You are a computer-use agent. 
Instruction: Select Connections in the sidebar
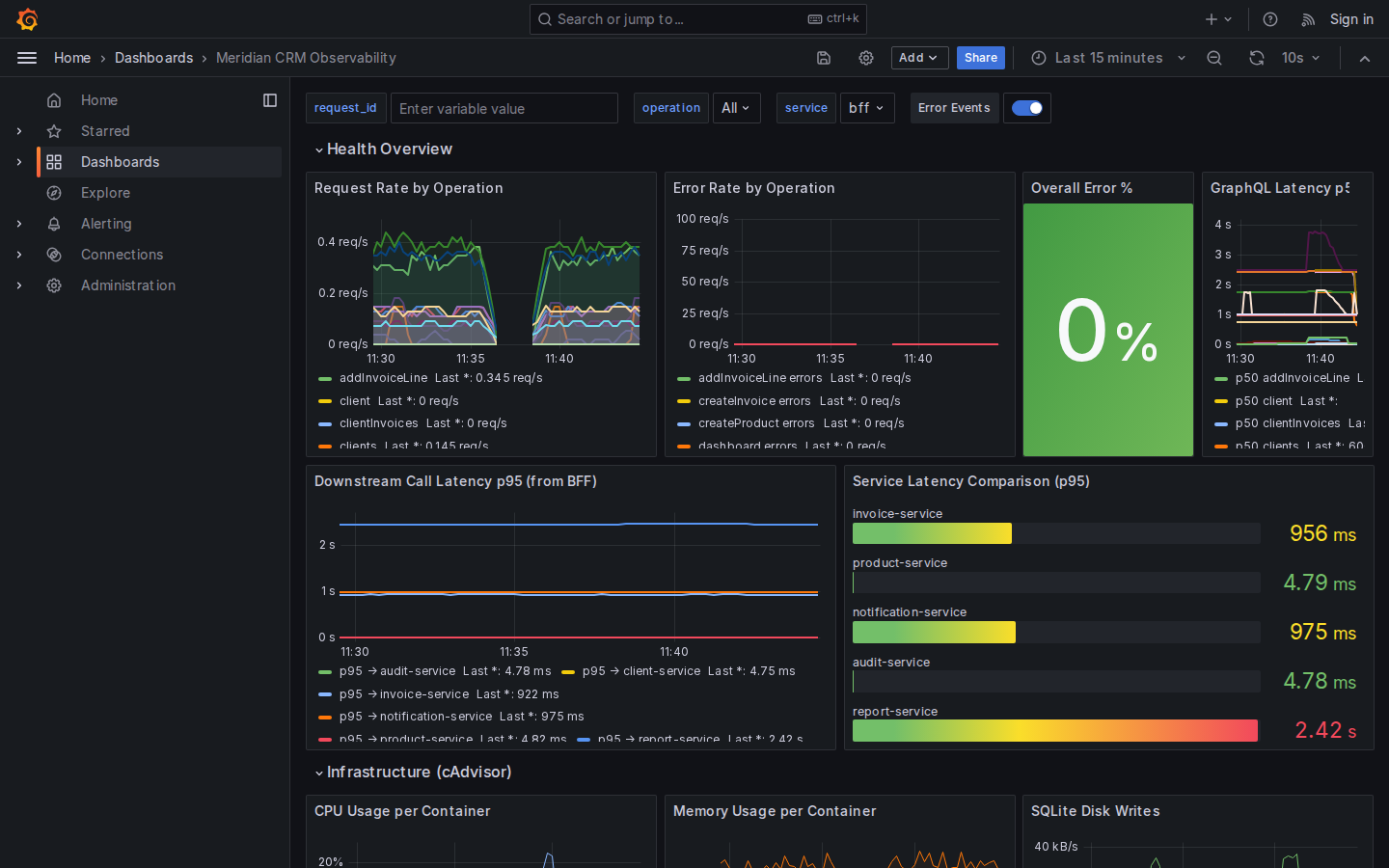(123, 255)
